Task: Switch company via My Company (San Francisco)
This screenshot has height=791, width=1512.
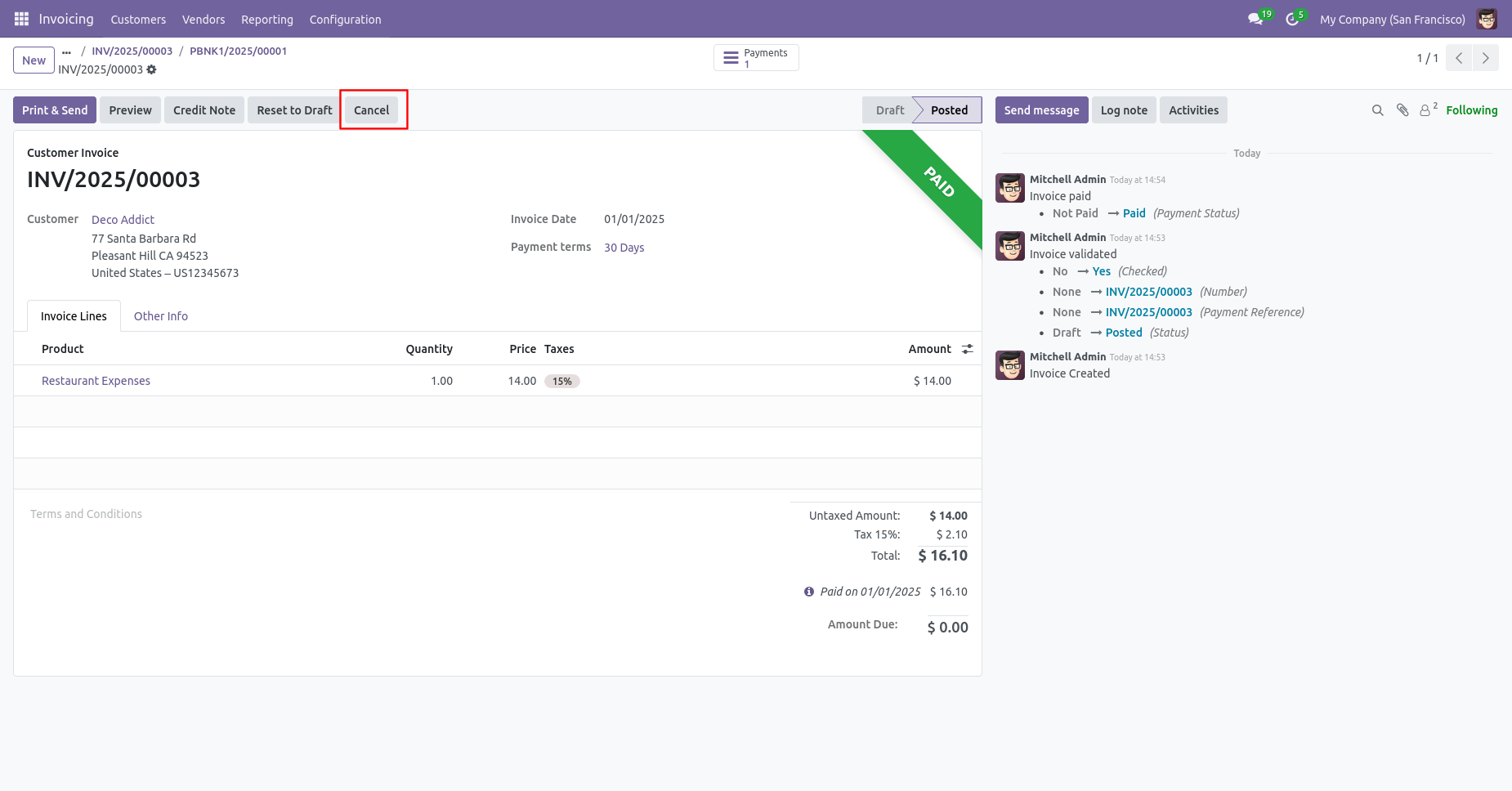Action: pyautogui.click(x=1393, y=20)
